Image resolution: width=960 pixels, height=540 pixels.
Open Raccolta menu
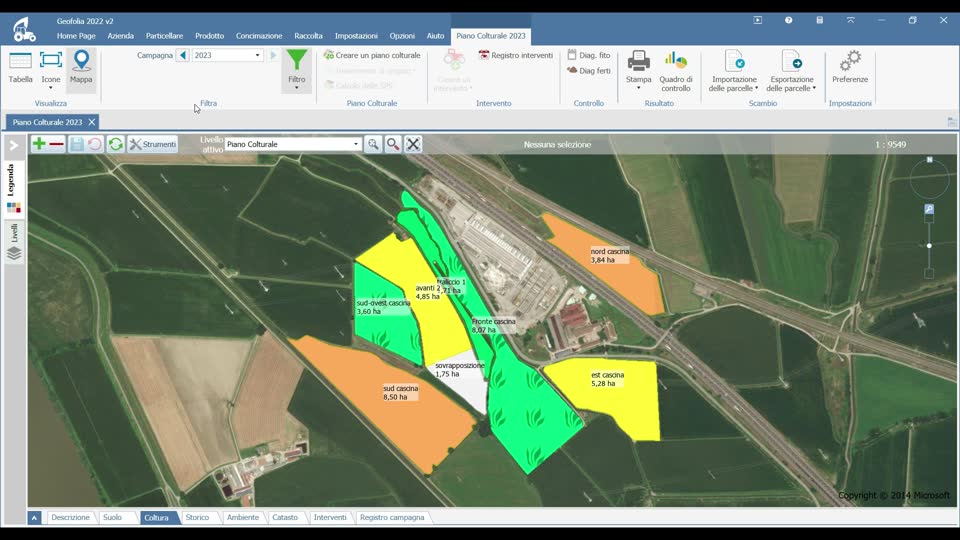pyautogui.click(x=309, y=36)
